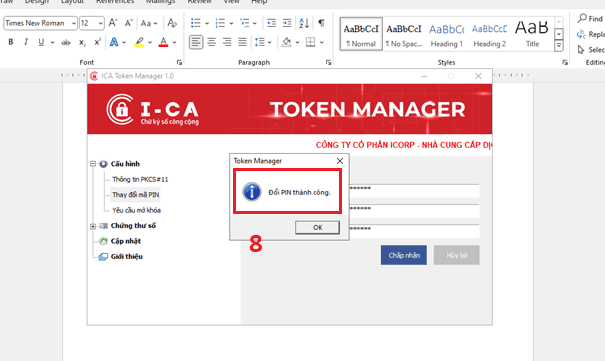The width and height of the screenshot is (605, 361).
Task: Apply text highlight color
Action: pyautogui.click(x=139, y=42)
